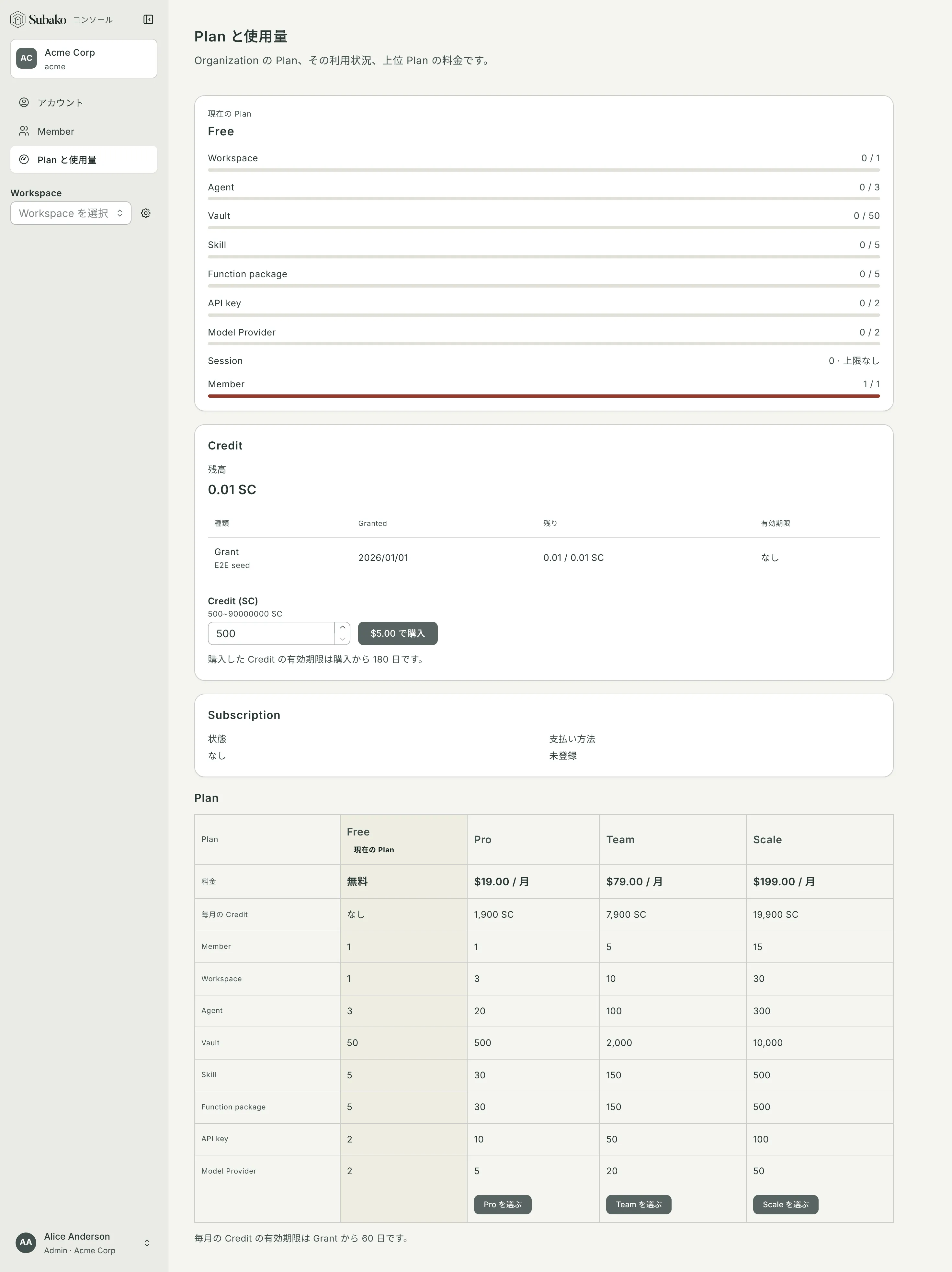Screen dimensions: 952x1272
Task: Click the Admin · Acme Corp role text
Action: (80, 1250)
